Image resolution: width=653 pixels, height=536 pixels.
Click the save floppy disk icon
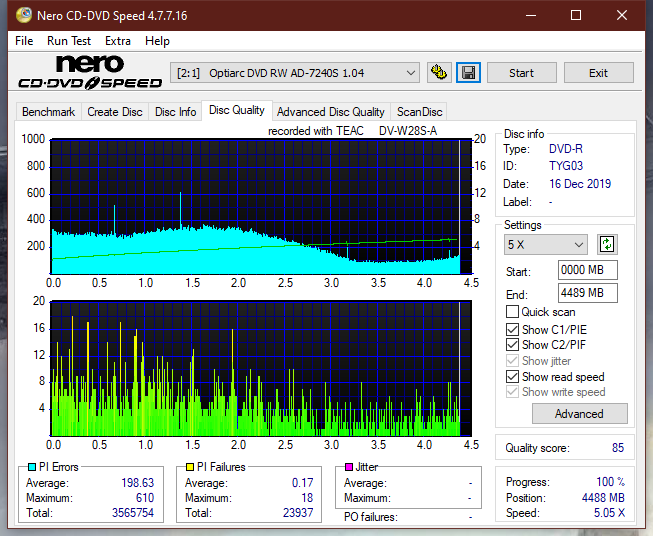tap(468, 73)
